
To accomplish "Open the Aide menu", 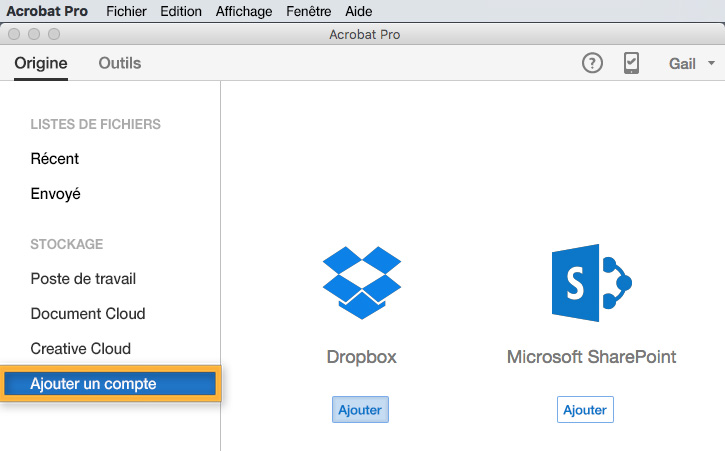I will 358,11.
